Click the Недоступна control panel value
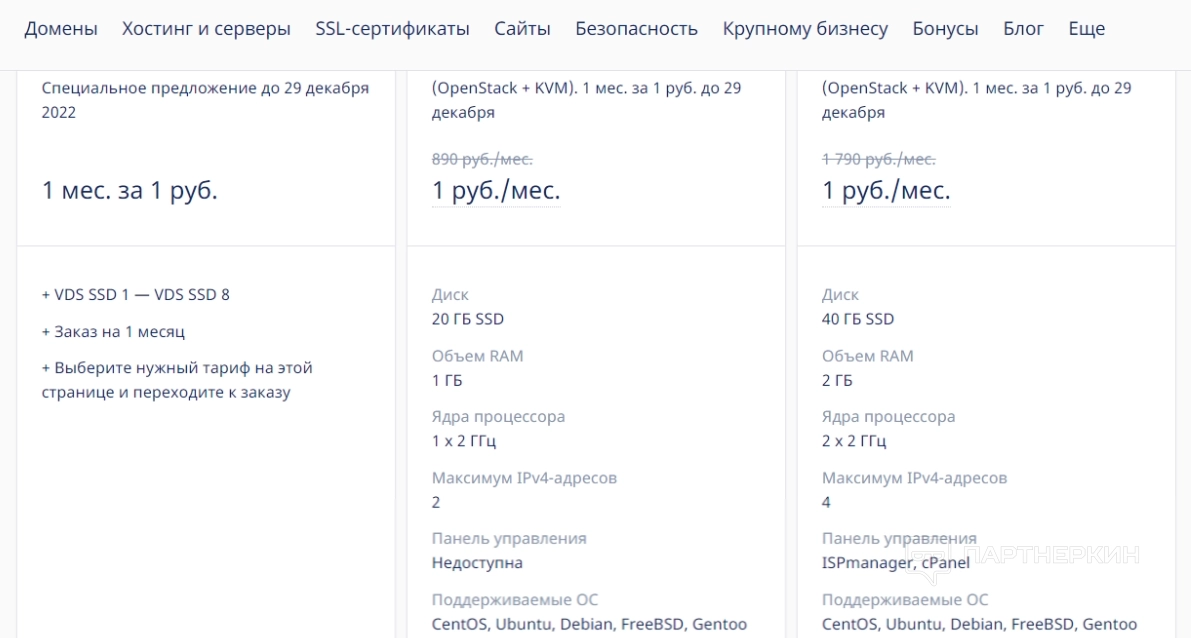The width and height of the screenshot is (1191, 638). point(477,563)
